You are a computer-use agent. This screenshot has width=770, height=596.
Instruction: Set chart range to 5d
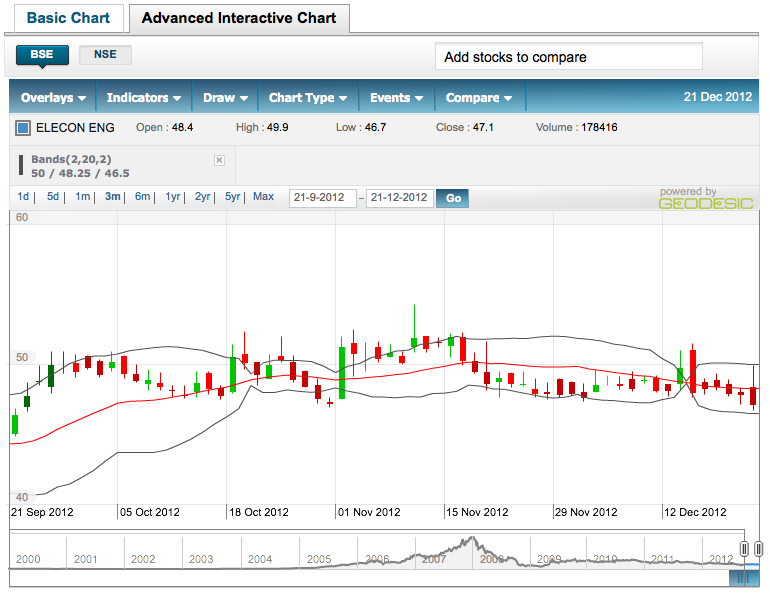(53, 196)
